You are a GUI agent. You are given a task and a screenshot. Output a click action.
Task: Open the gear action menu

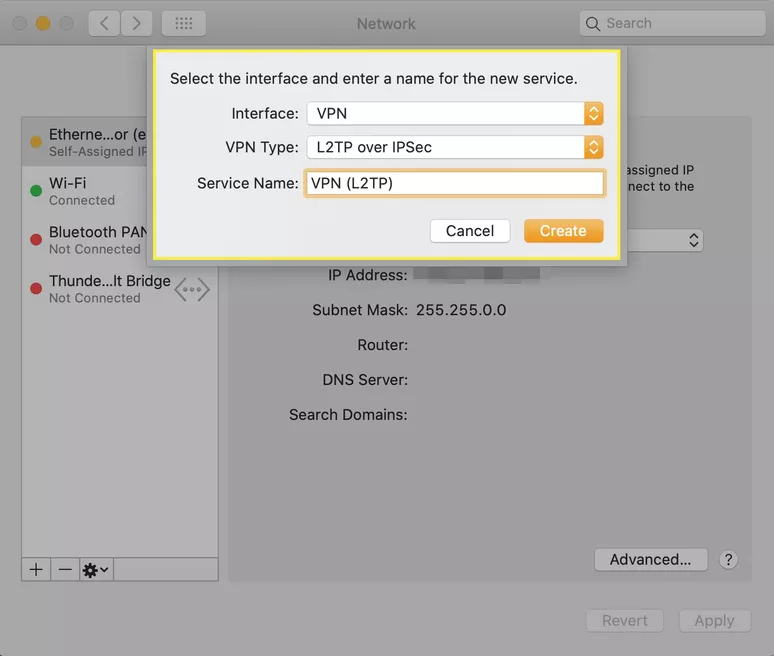click(96, 570)
